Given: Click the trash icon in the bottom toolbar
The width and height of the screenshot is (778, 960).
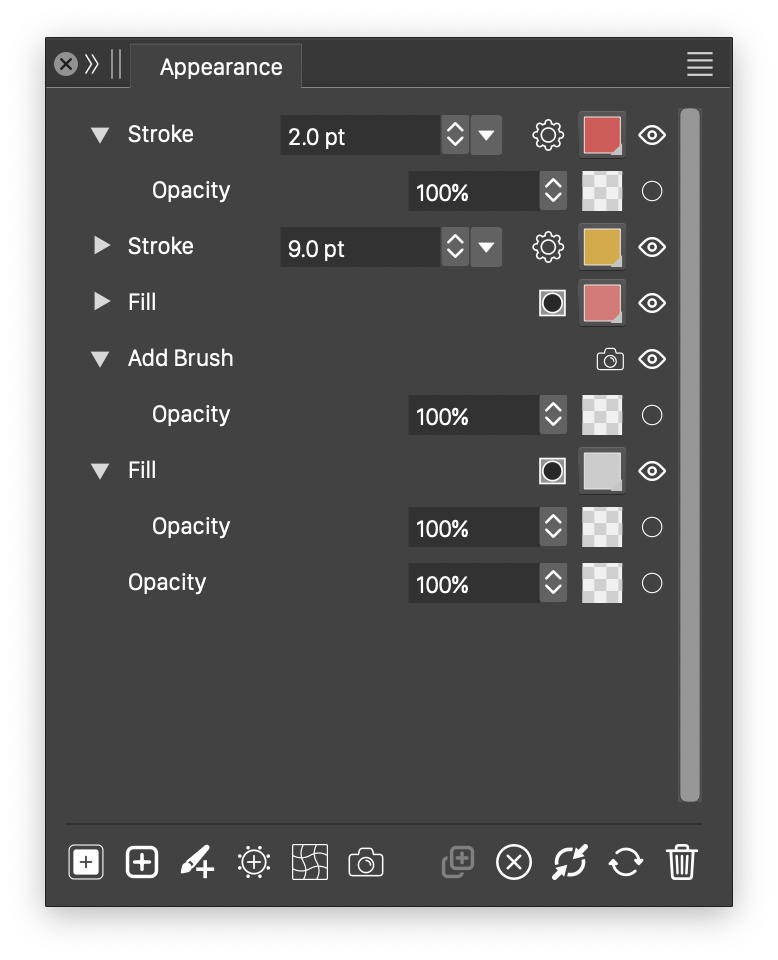Looking at the screenshot, I should pyautogui.click(x=681, y=861).
